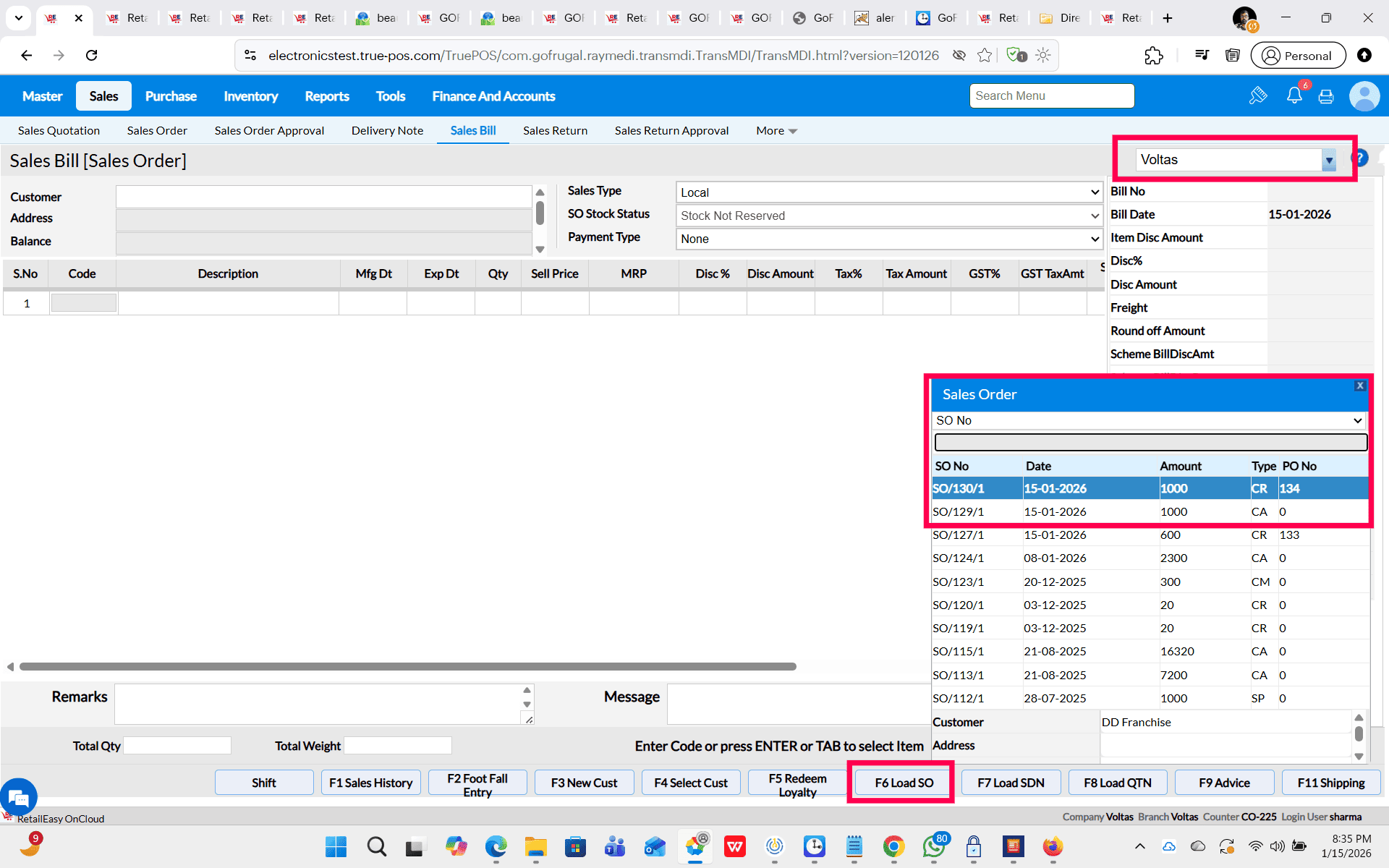Open the user profile avatar
Image resolution: width=1389 pixels, height=868 pixels.
click(1364, 96)
